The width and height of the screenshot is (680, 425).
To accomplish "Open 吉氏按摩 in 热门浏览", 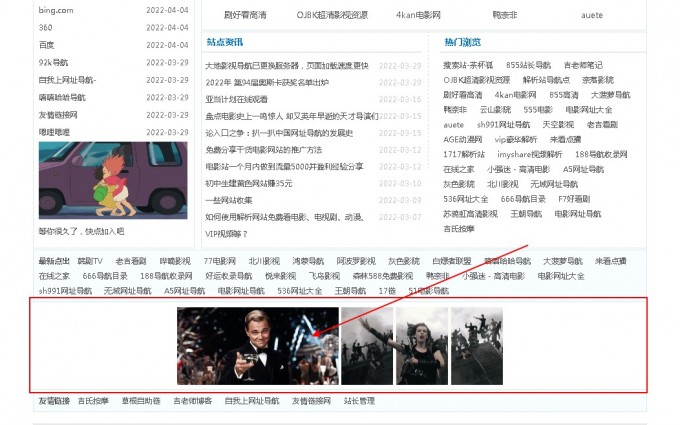I will [x=459, y=229].
